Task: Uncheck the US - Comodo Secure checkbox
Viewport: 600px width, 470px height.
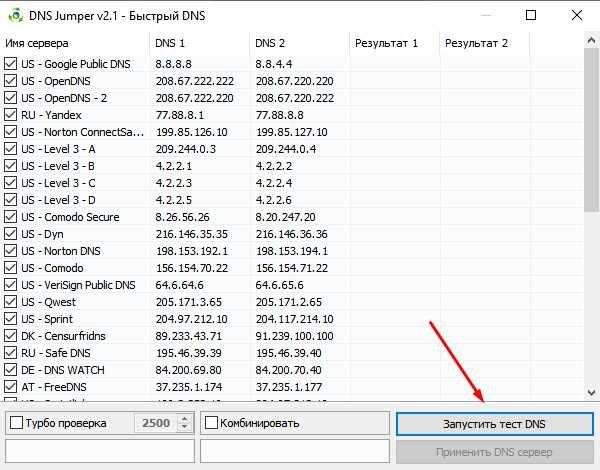Action: coord(10,217)
